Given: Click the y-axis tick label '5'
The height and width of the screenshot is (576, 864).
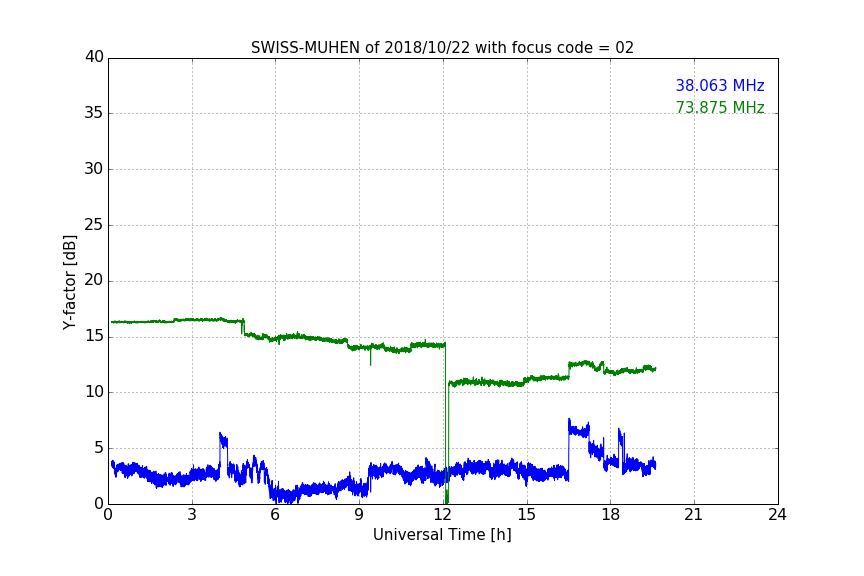Looking at the screenshot, I should point(99,448).
